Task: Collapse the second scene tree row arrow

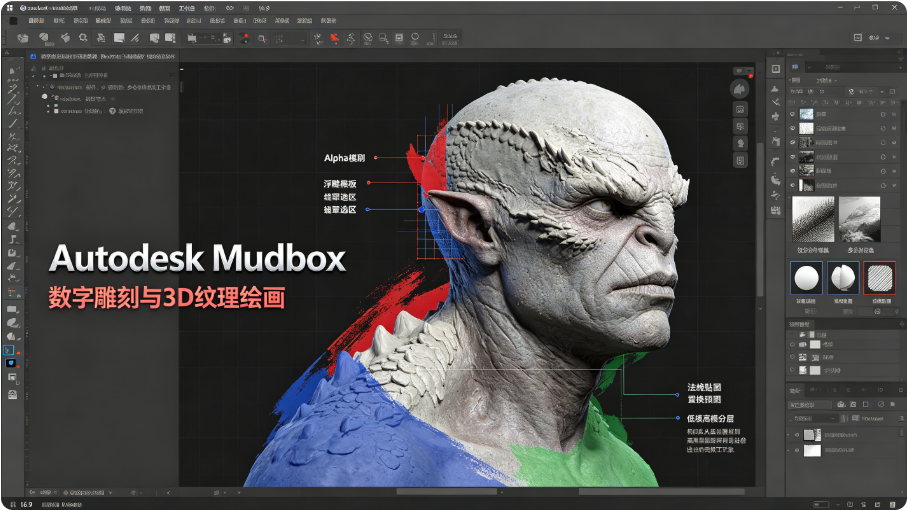Action: (33, 76)
